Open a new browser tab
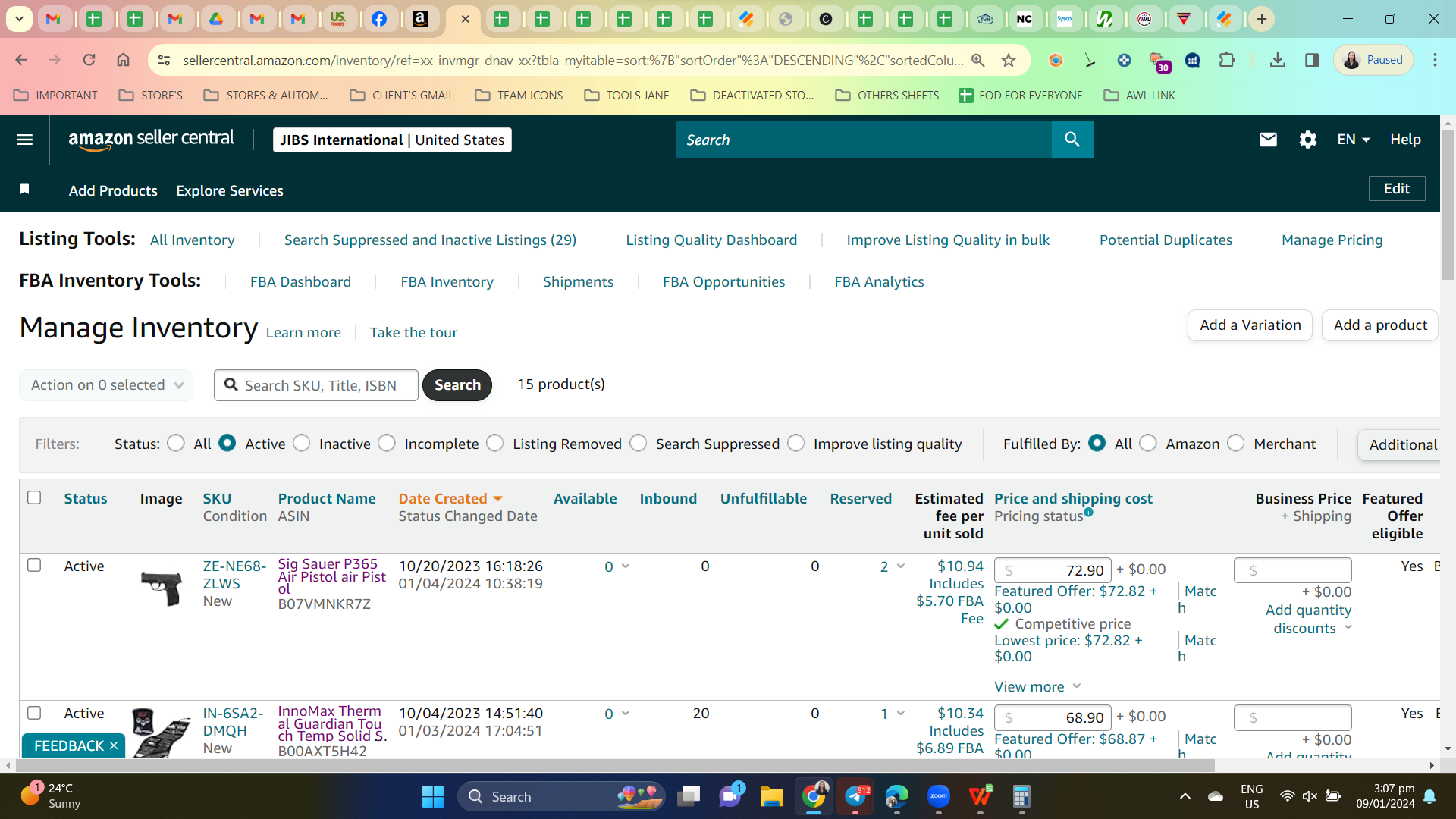Image resolution: width=1456 pixels, height=819 pixels. (1262, 19)
